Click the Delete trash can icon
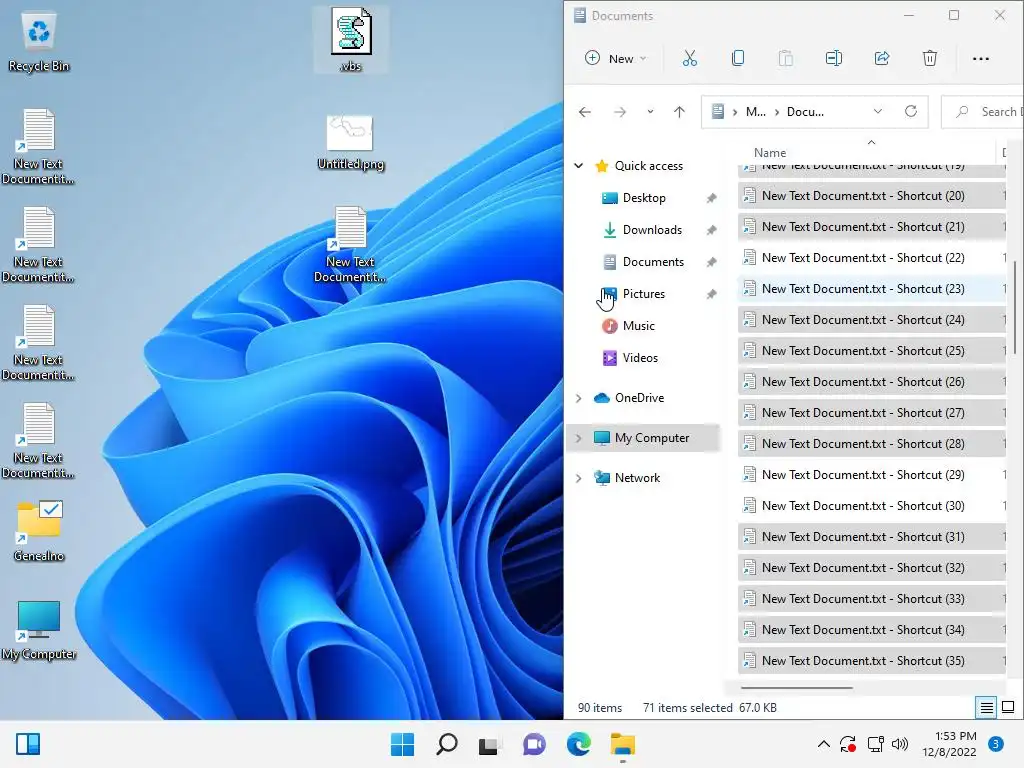The height and width of the screenshot is (768, 1024). [x=930, y=59]
